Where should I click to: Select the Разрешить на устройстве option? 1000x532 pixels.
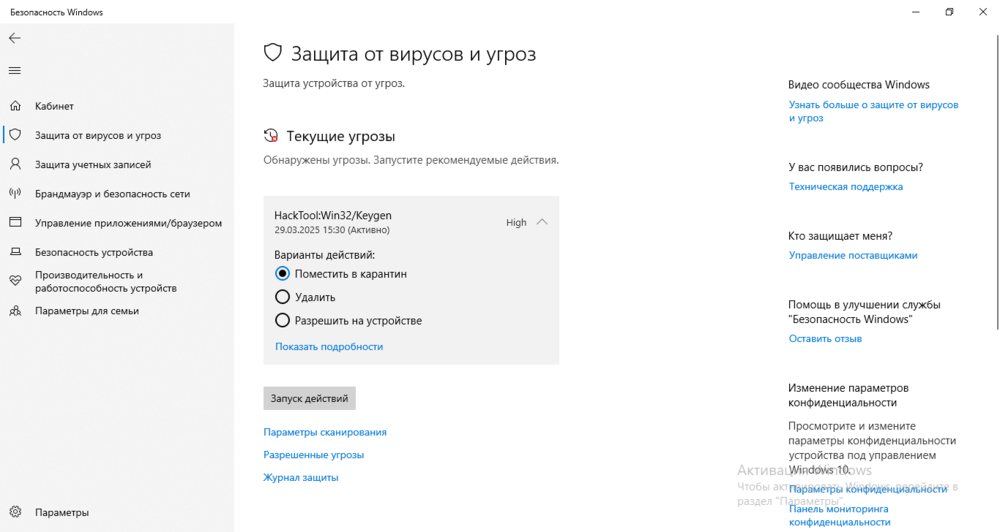(282, 321)
